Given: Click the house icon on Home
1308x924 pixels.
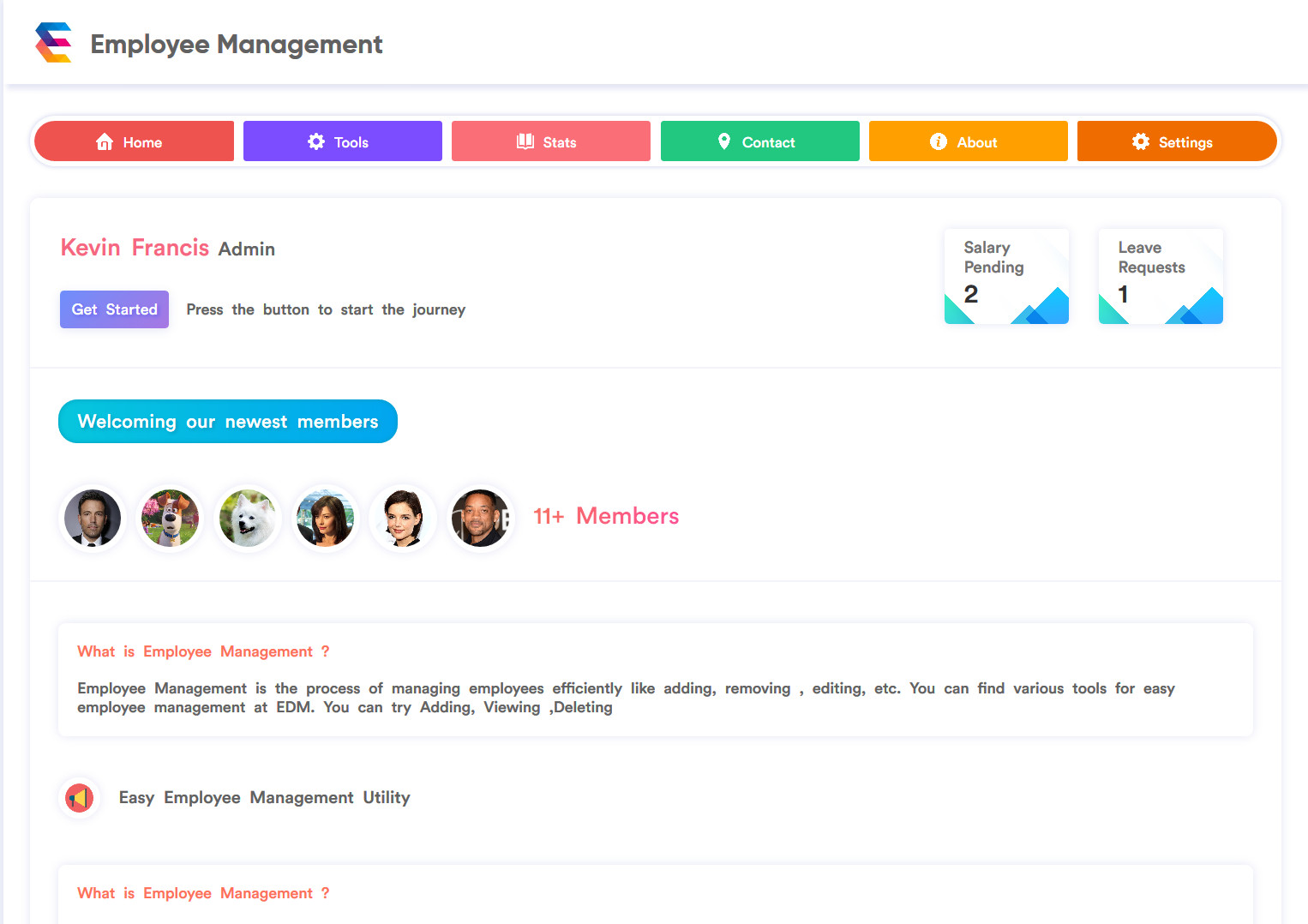Looking at the screenshot, I should point(105,142).
